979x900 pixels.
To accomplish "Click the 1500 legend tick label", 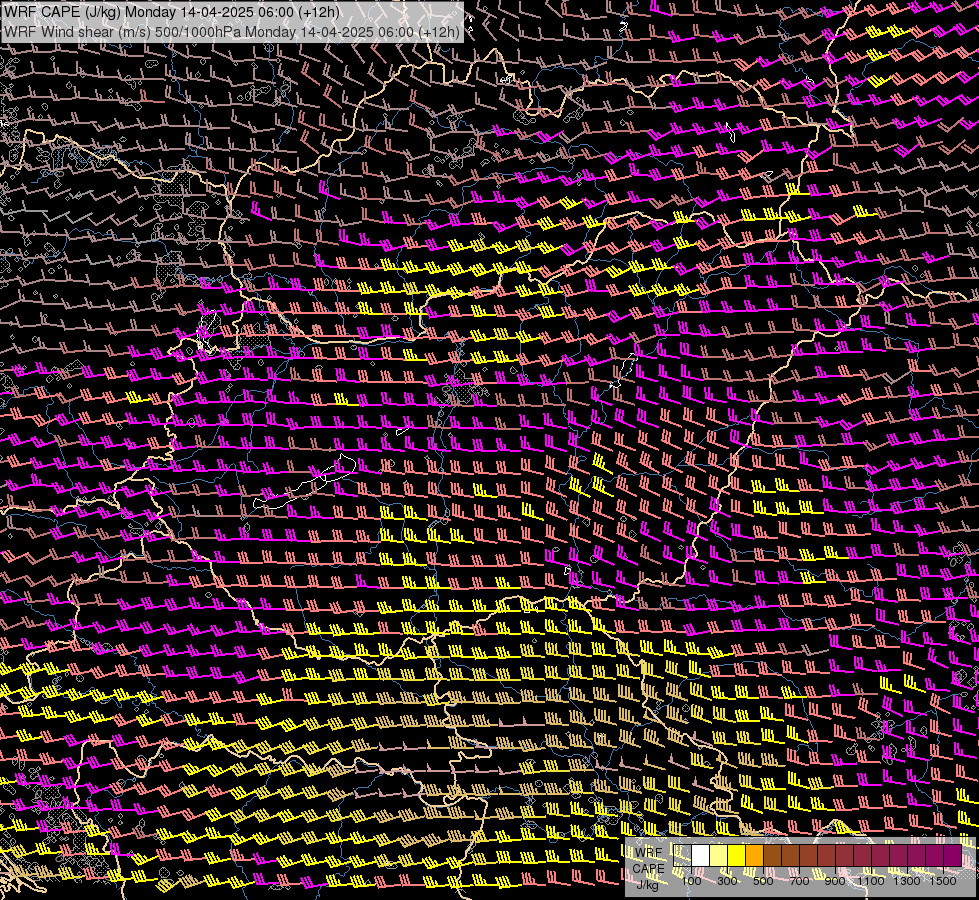I will (x=943, y=881).
